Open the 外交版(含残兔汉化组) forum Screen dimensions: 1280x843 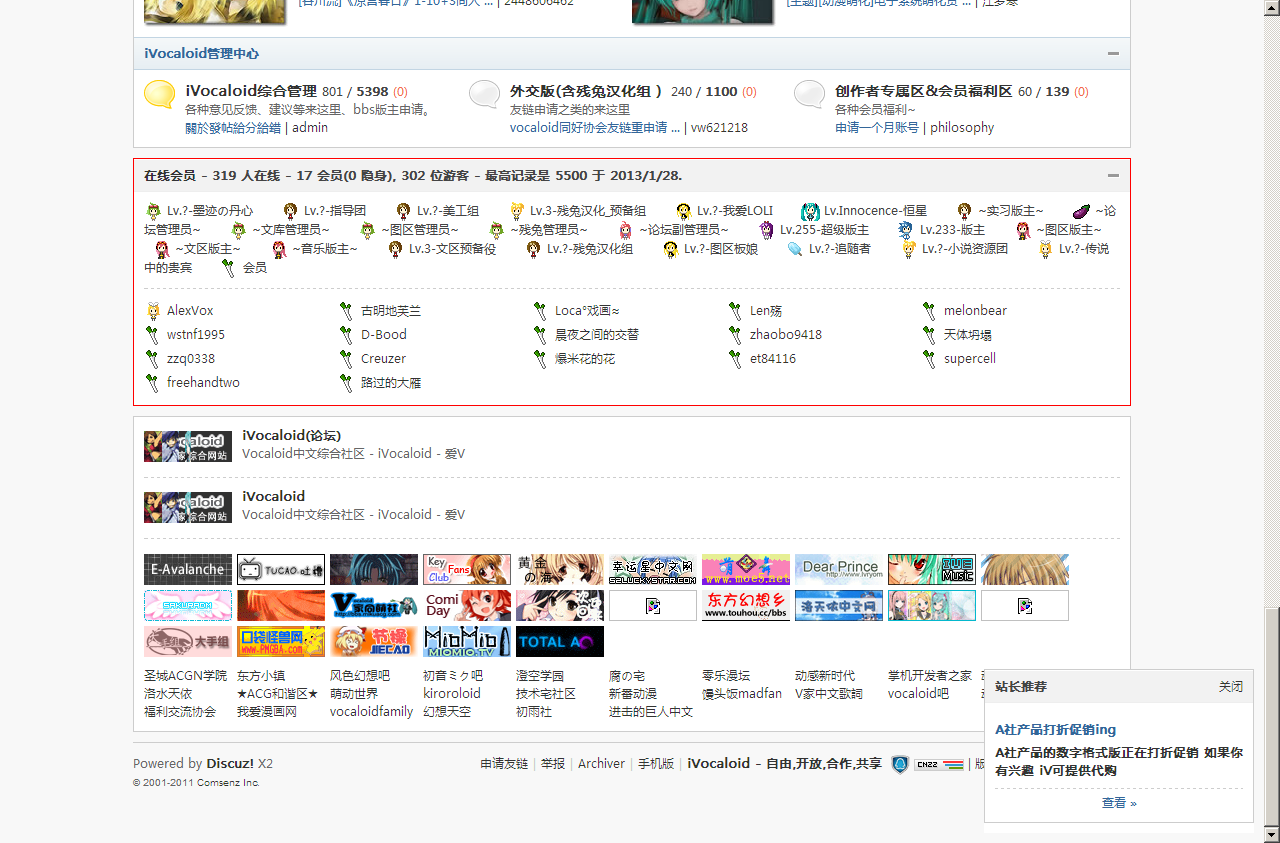point(587,91)
